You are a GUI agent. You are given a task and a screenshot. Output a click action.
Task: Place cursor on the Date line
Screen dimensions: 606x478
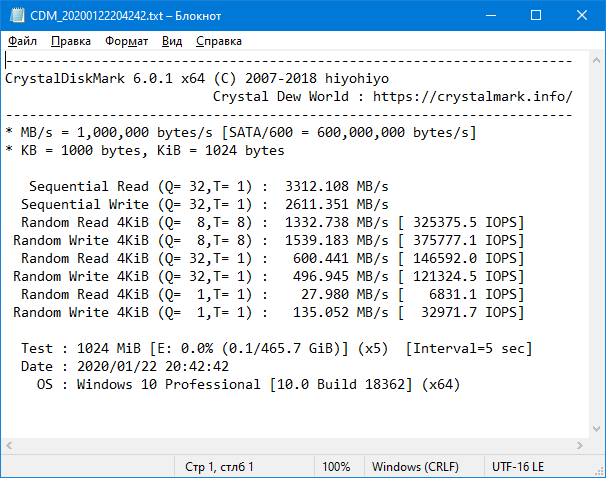point(125,366)
